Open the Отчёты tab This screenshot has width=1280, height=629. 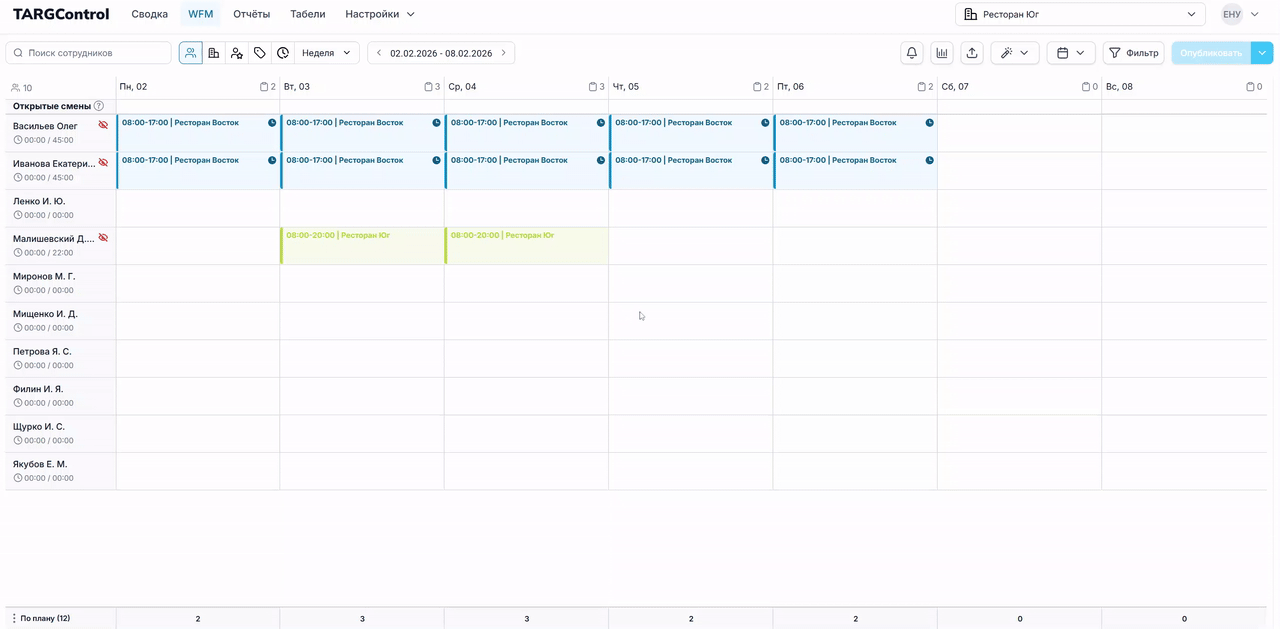point(251,14)
